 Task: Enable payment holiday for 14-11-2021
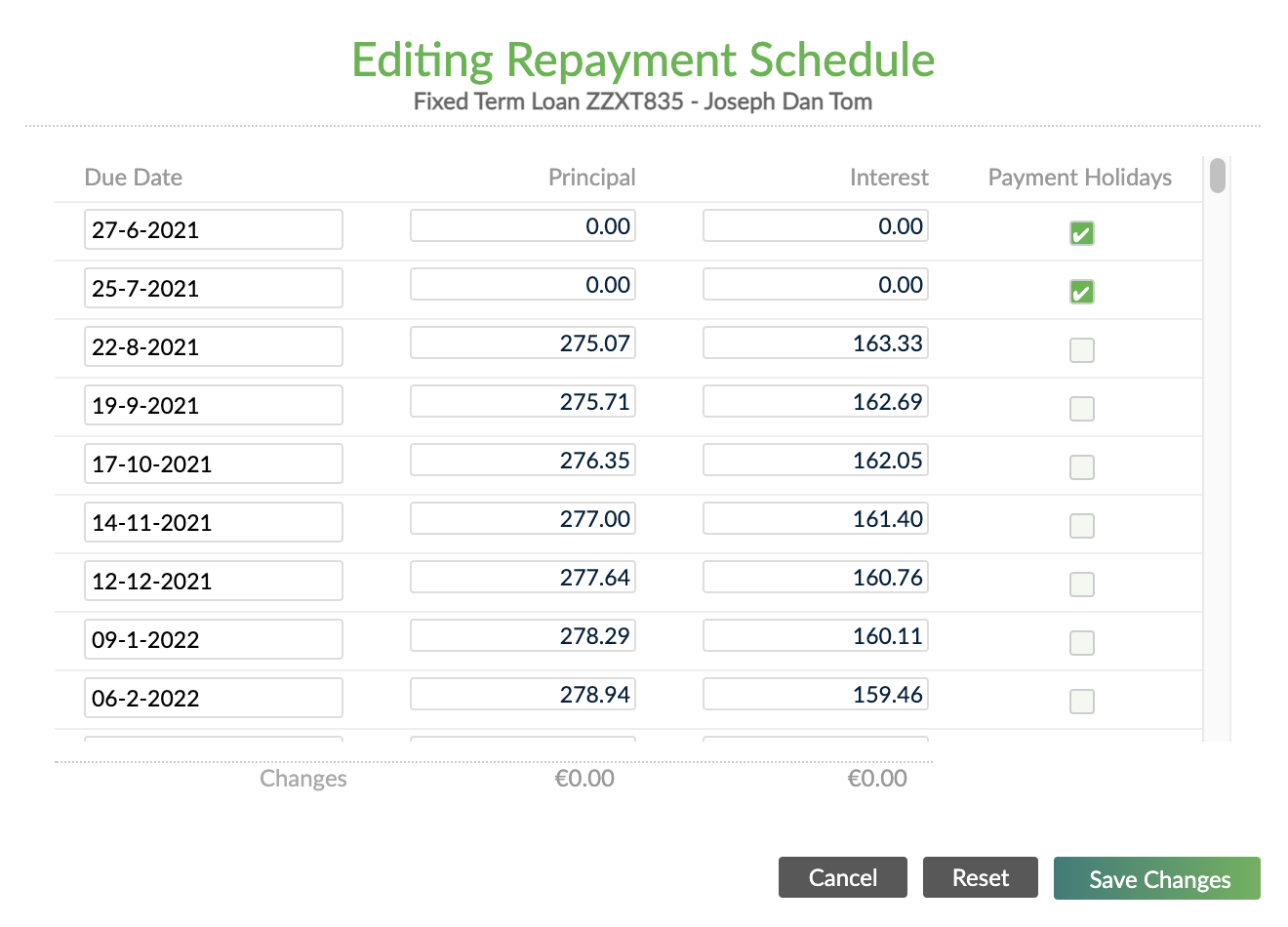point(1081,526)
